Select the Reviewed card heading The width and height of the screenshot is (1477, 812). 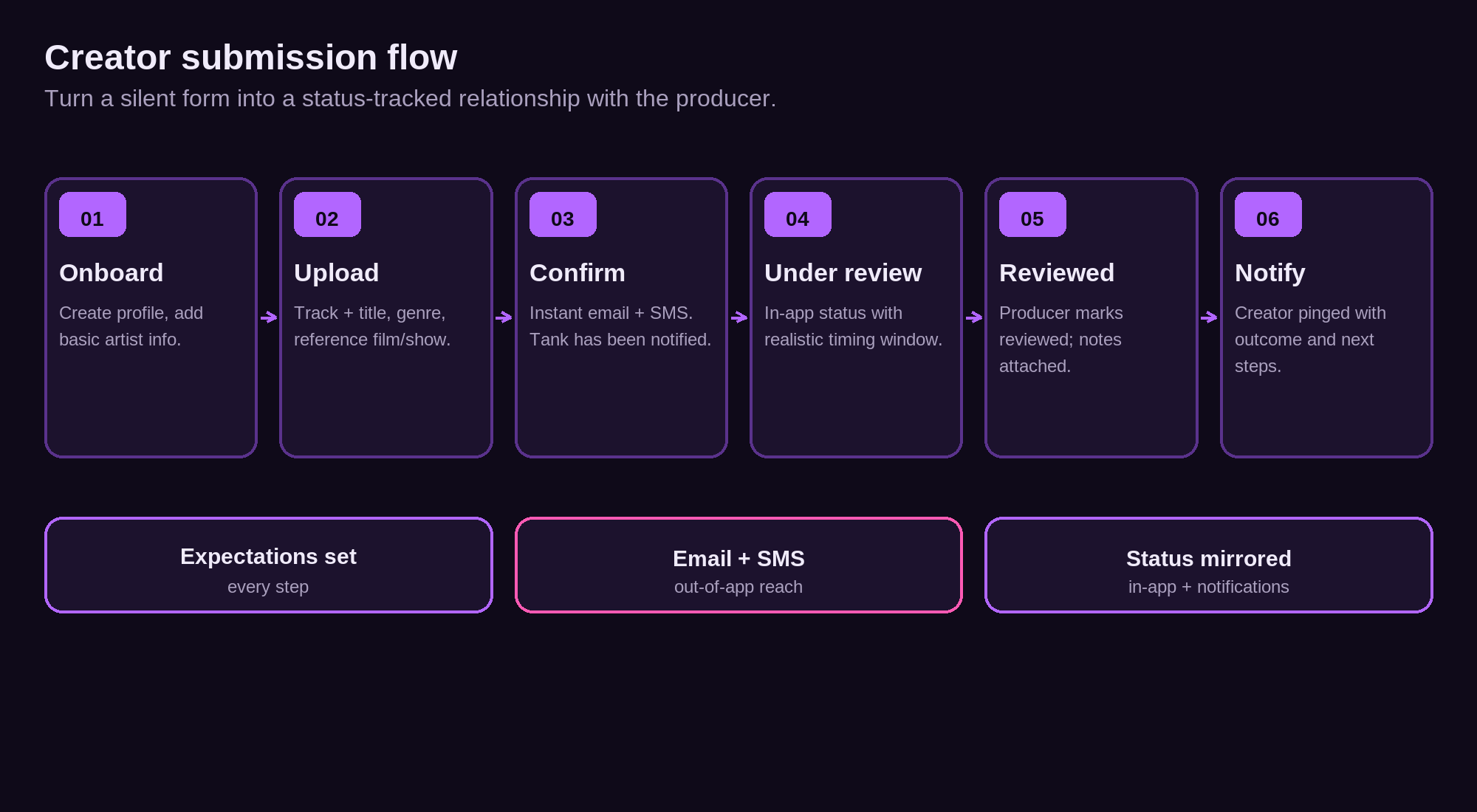coord(1057,273)
